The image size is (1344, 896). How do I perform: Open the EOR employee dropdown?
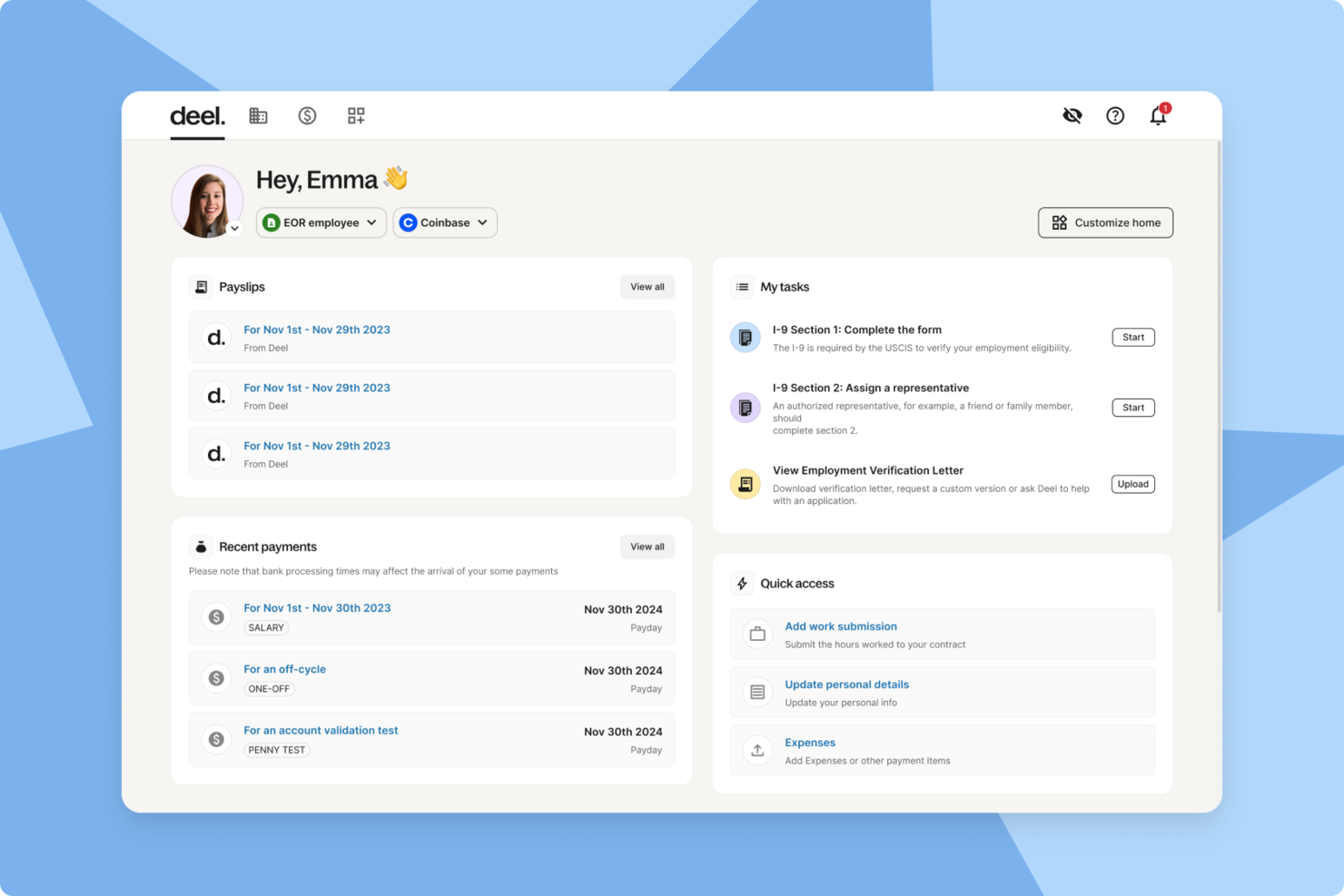pos(321,222)
